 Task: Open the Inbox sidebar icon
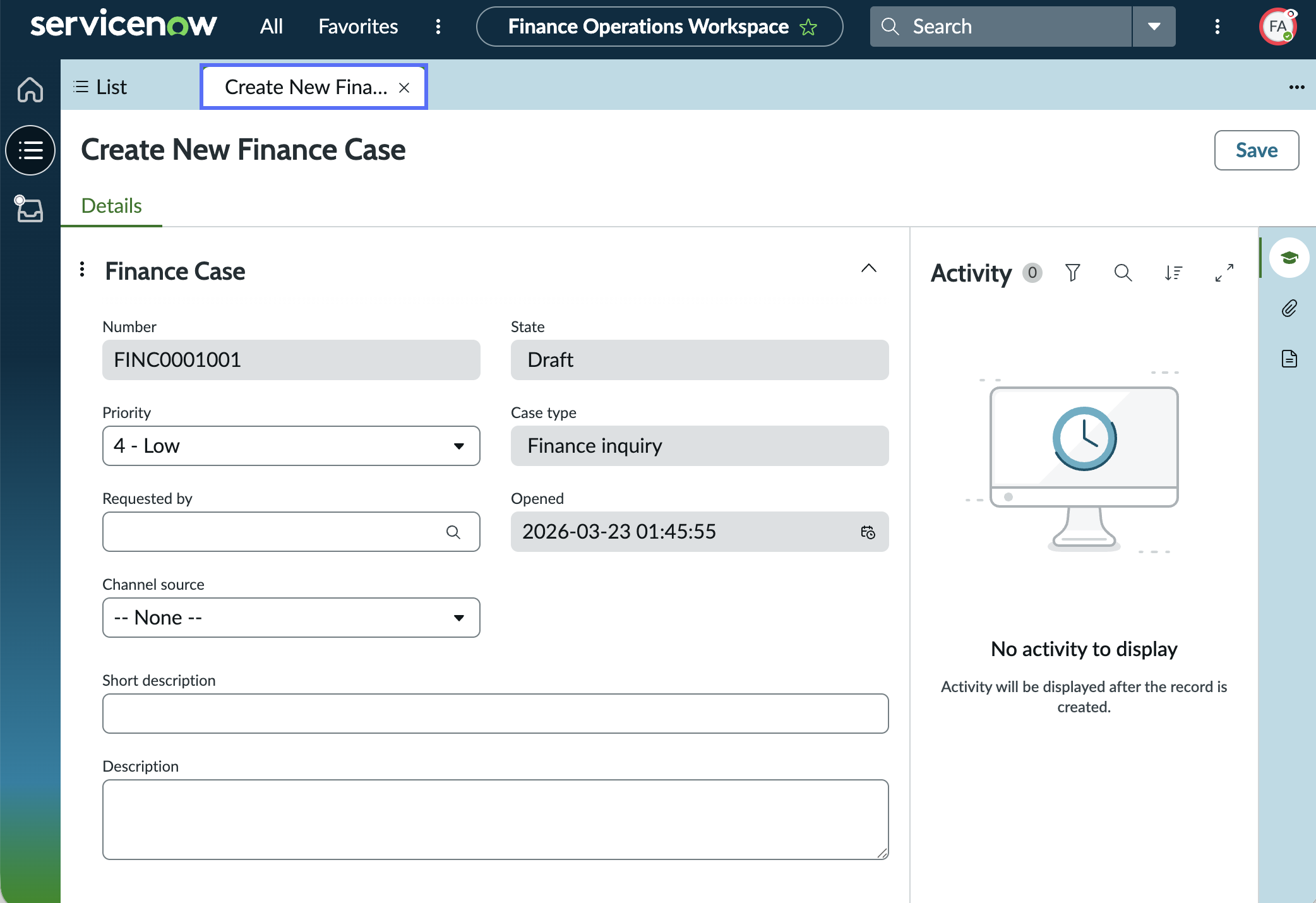(x=29, y=209)
